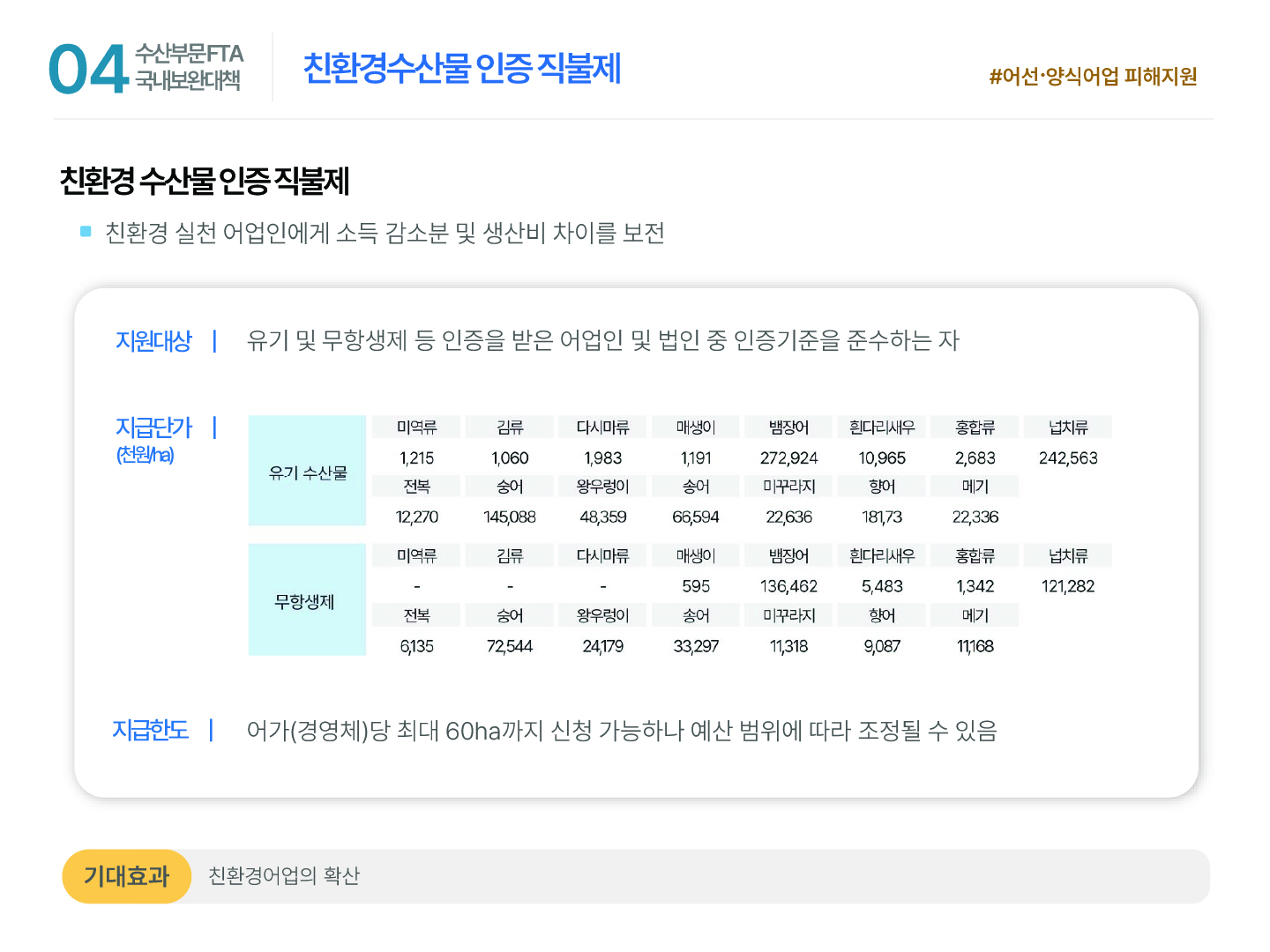Click the value "6,135"
Image resolution: width=1270 pixels, height=952 pixels.
[x=417, y=646]
